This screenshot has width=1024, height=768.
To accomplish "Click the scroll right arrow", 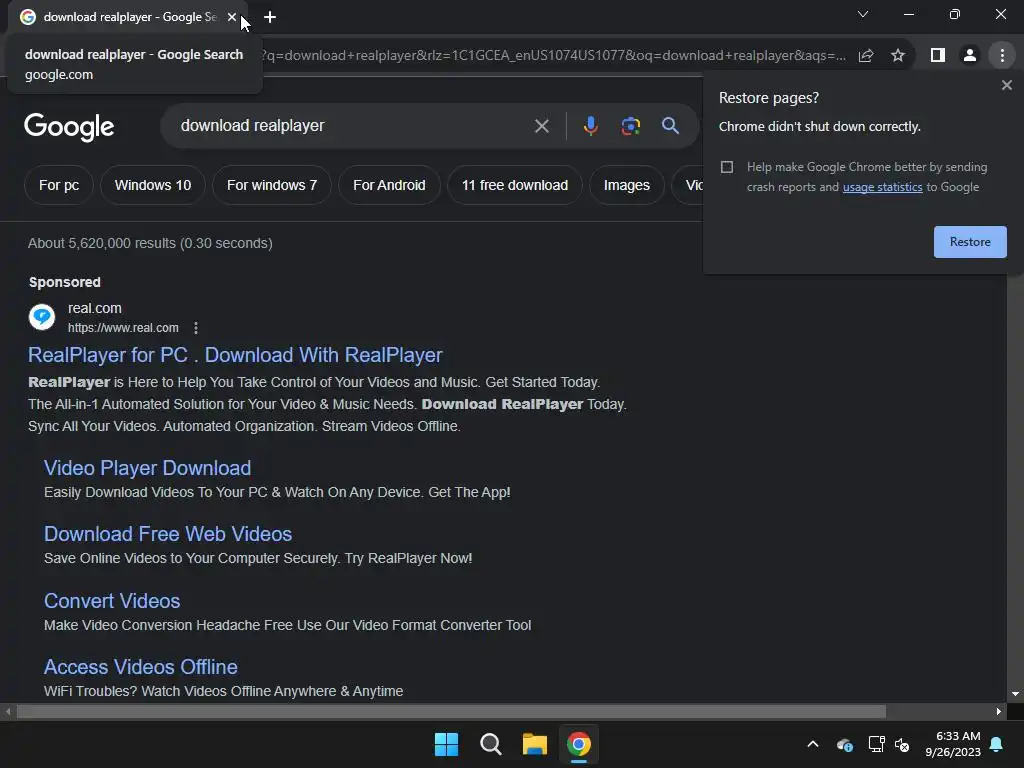I will coord(999,712).
